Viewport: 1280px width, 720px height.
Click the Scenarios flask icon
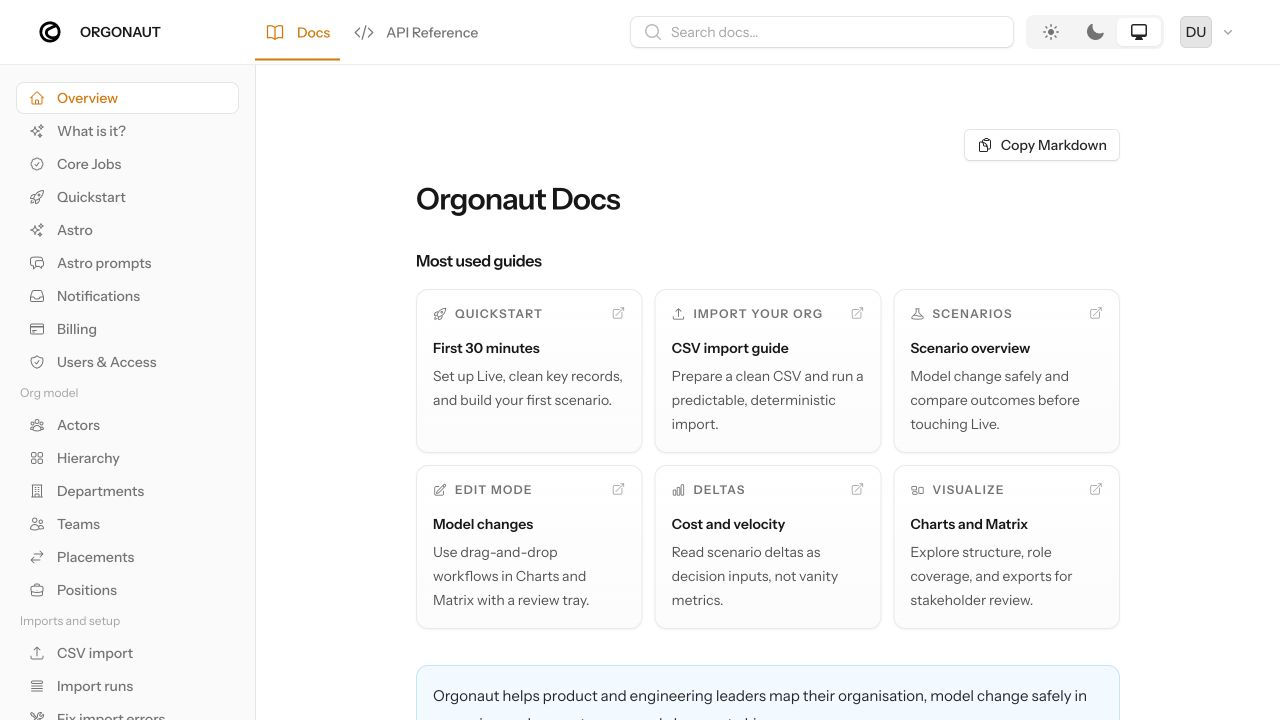coord(917,314)
